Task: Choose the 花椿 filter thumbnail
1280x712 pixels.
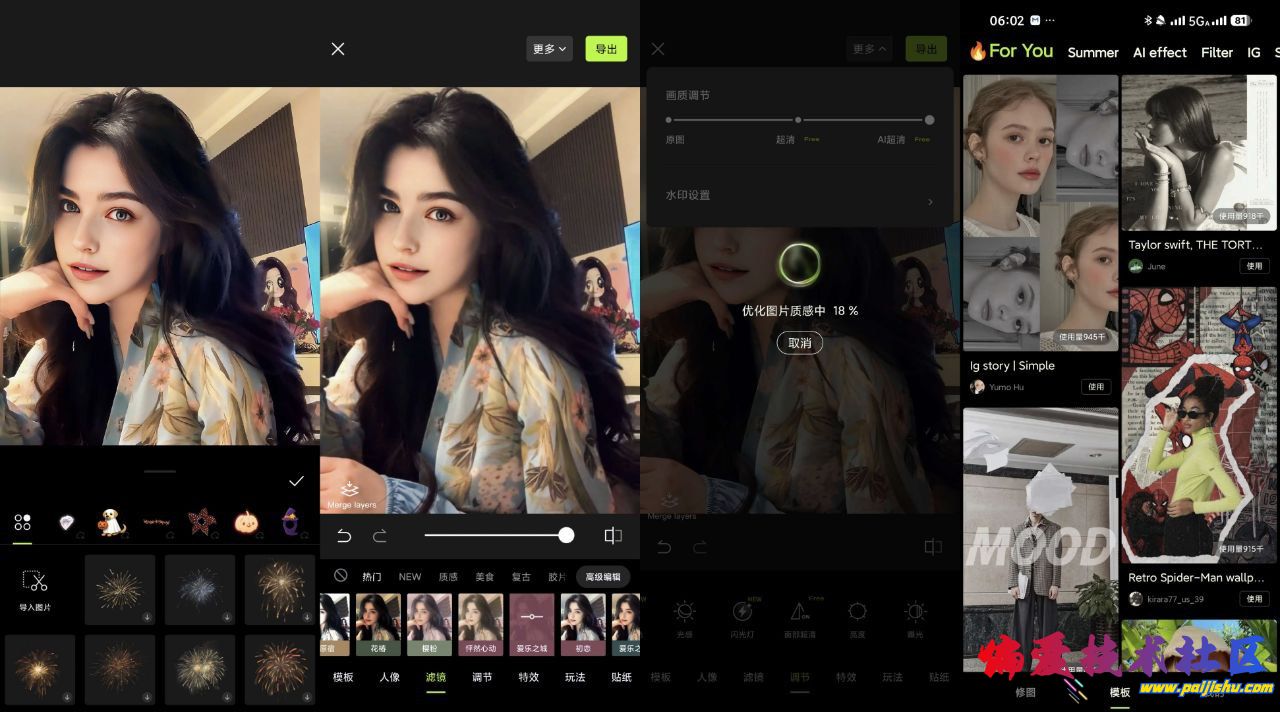Action: click(x=378, y=624)
